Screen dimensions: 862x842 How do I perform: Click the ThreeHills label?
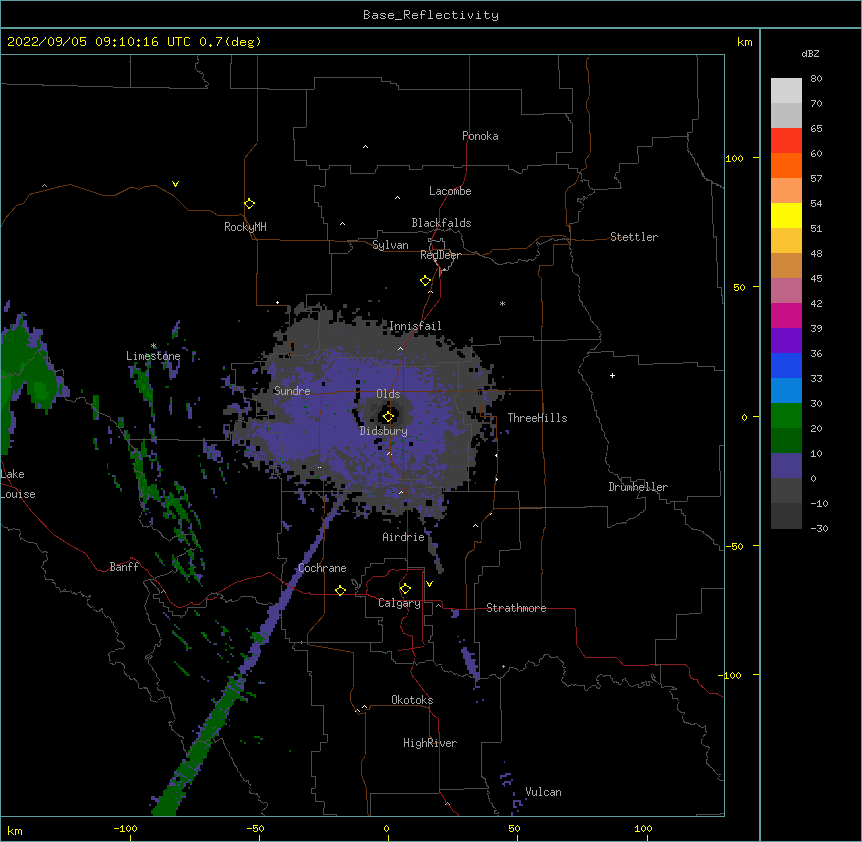pos(537,418)
